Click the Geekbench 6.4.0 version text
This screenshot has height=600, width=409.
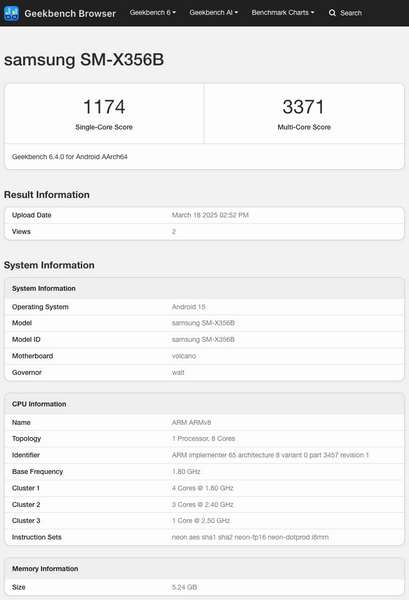[x=70, y=157]
